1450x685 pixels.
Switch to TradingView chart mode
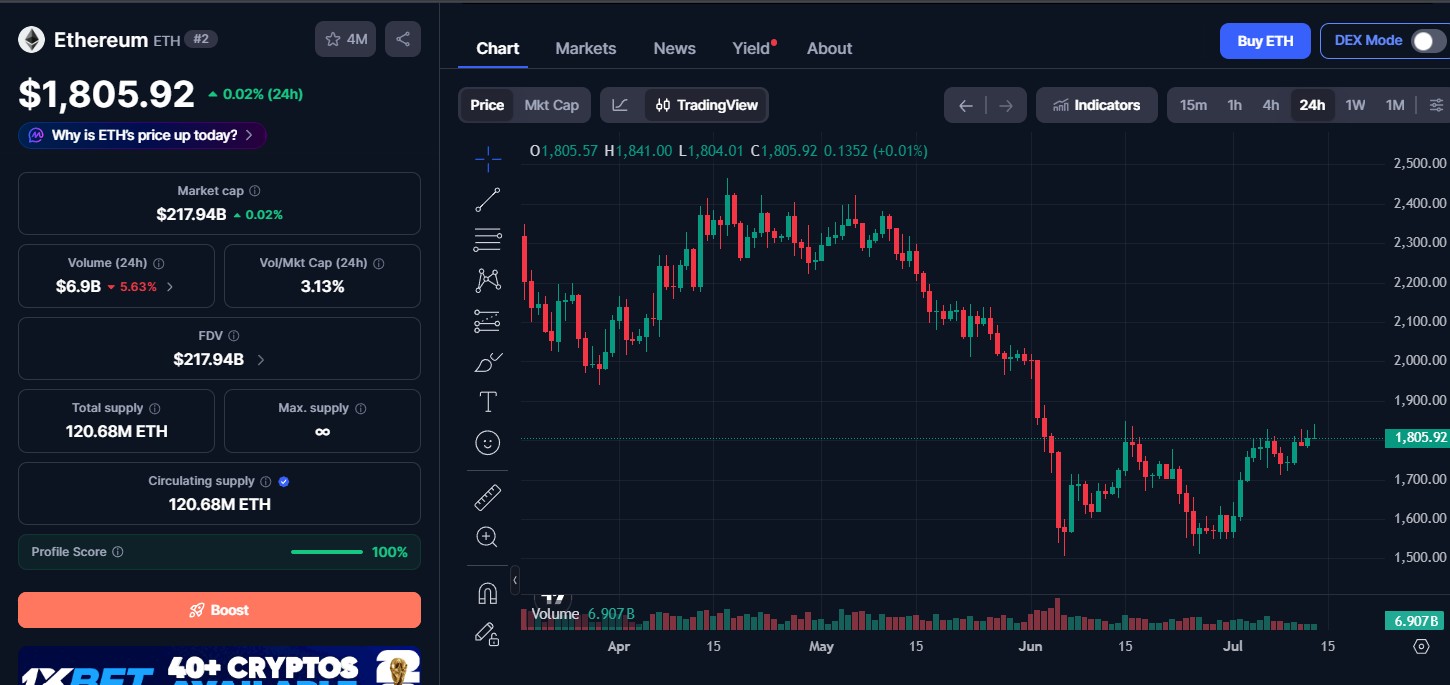pyautogui.click(x=707, y=105)
